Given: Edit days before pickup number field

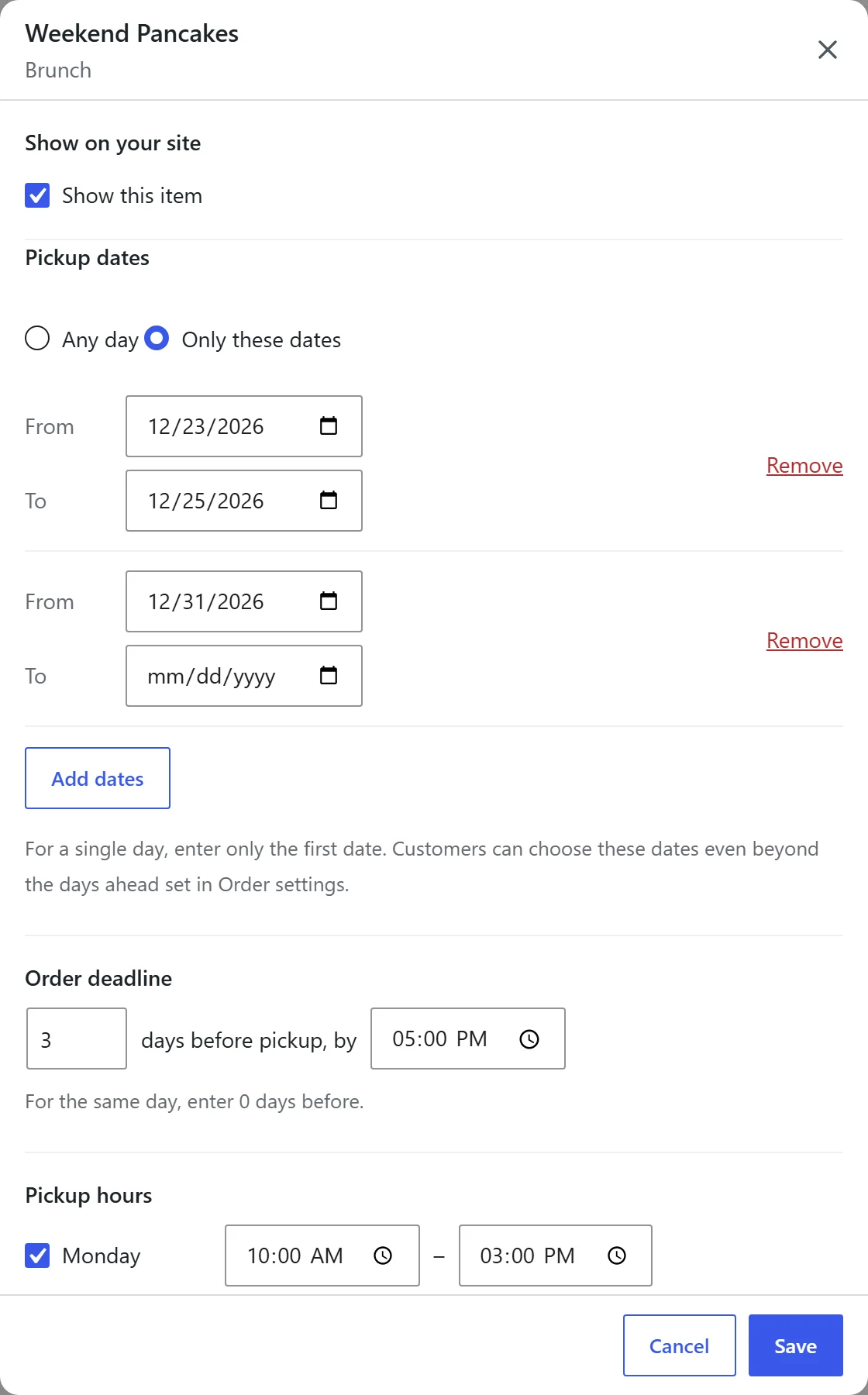Looking at the screenshot, I should pyautogui.click(x=77, y=1038).
